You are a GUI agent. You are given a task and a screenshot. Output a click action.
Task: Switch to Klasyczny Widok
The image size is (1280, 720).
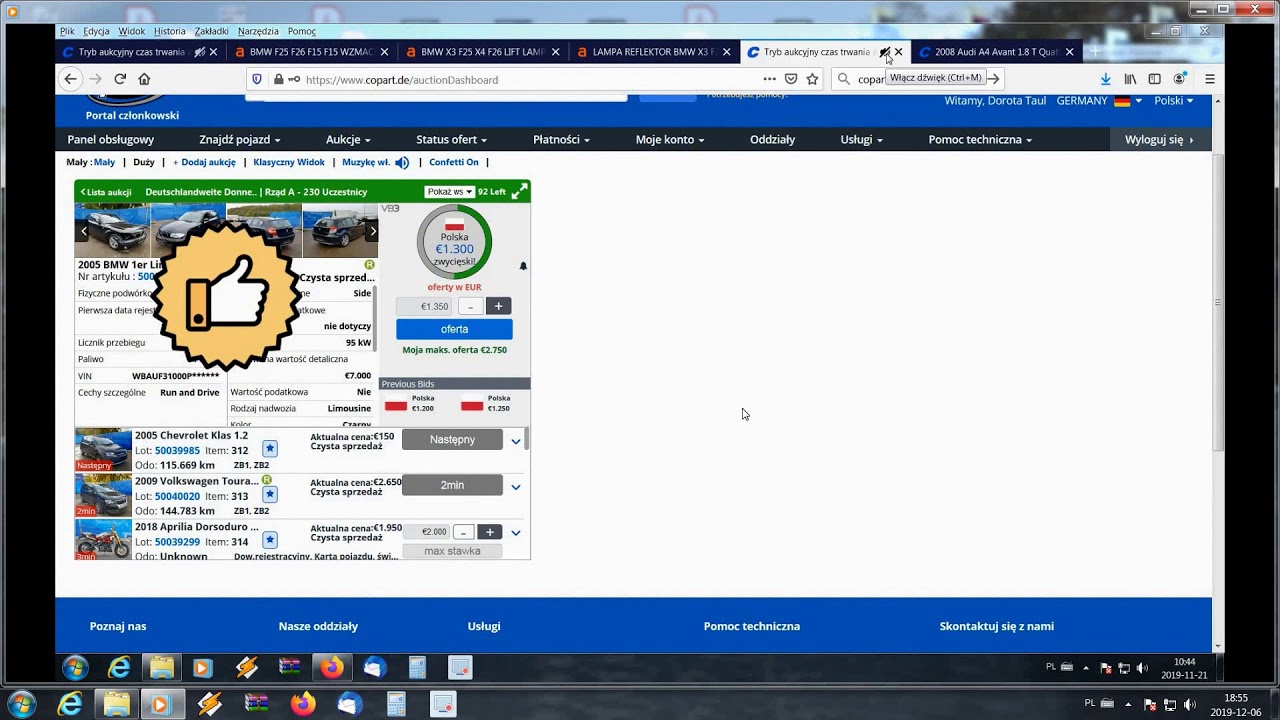[289, 163]
